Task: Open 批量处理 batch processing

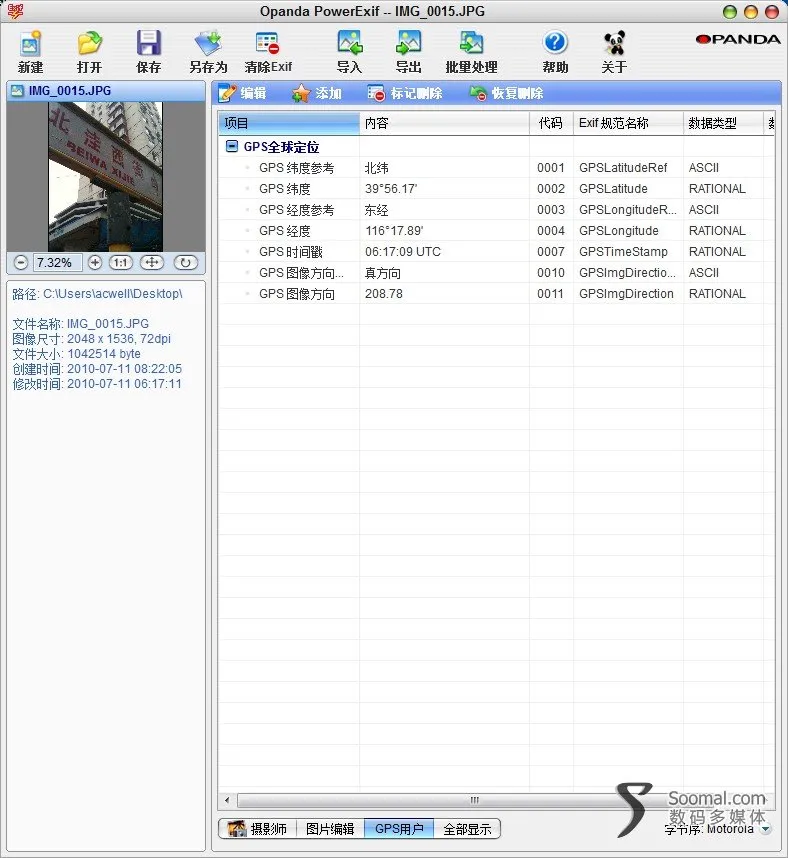Action: pos(471,51)
